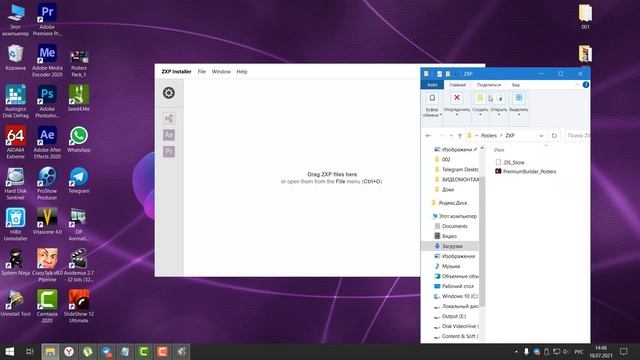Click the navigation pane scroll-up arrow
The width and height of the screenshot is (640, 360).
pos(482,148)
